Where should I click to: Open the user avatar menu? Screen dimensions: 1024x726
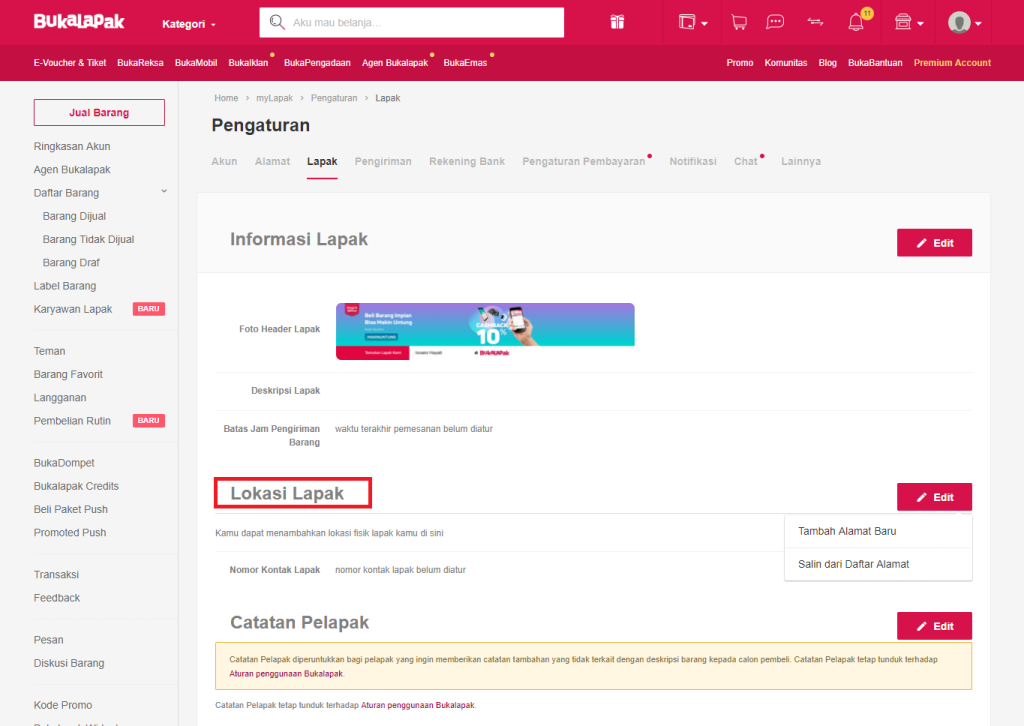tap(965, 23)
